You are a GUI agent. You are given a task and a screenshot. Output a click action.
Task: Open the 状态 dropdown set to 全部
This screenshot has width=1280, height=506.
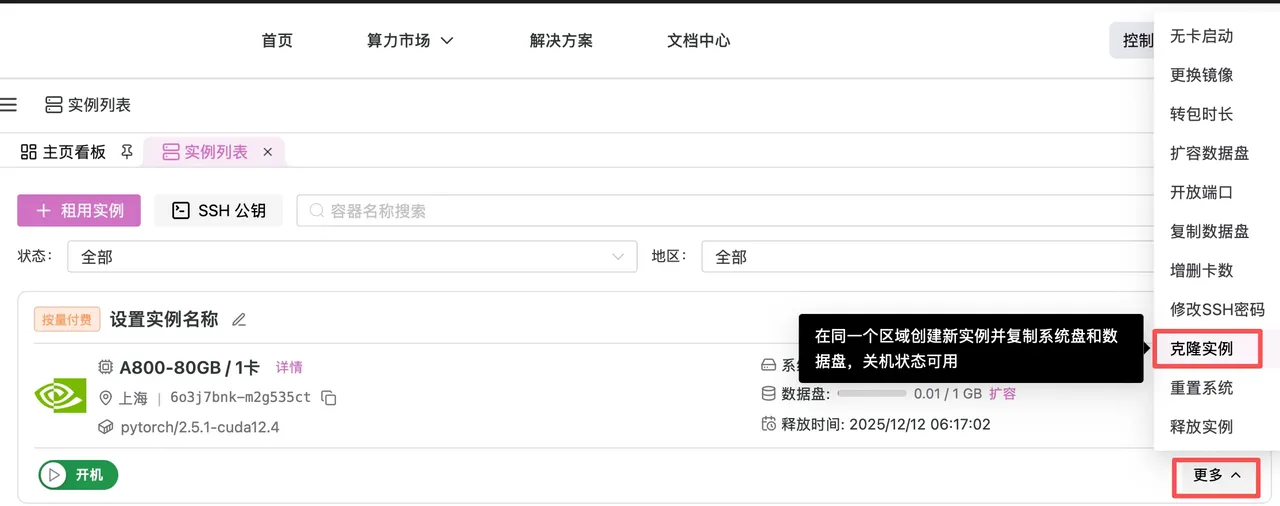[352, 257]
